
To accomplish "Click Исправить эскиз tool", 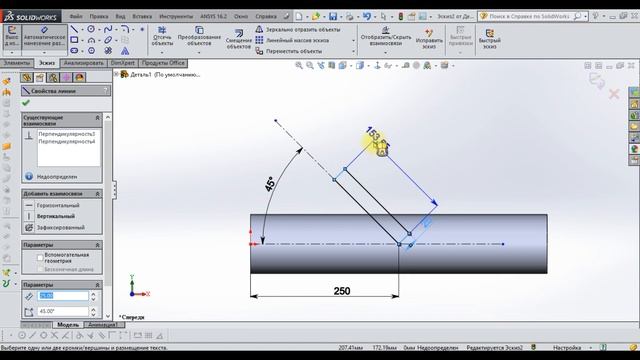I will (x=429, y=38).
